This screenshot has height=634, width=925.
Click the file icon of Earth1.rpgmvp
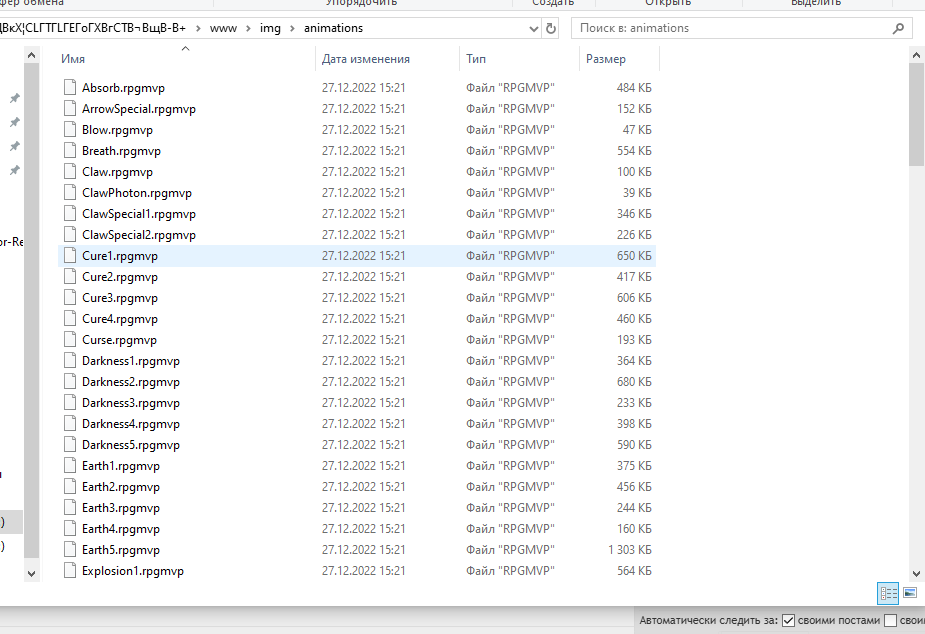click(x=70, y=465)
